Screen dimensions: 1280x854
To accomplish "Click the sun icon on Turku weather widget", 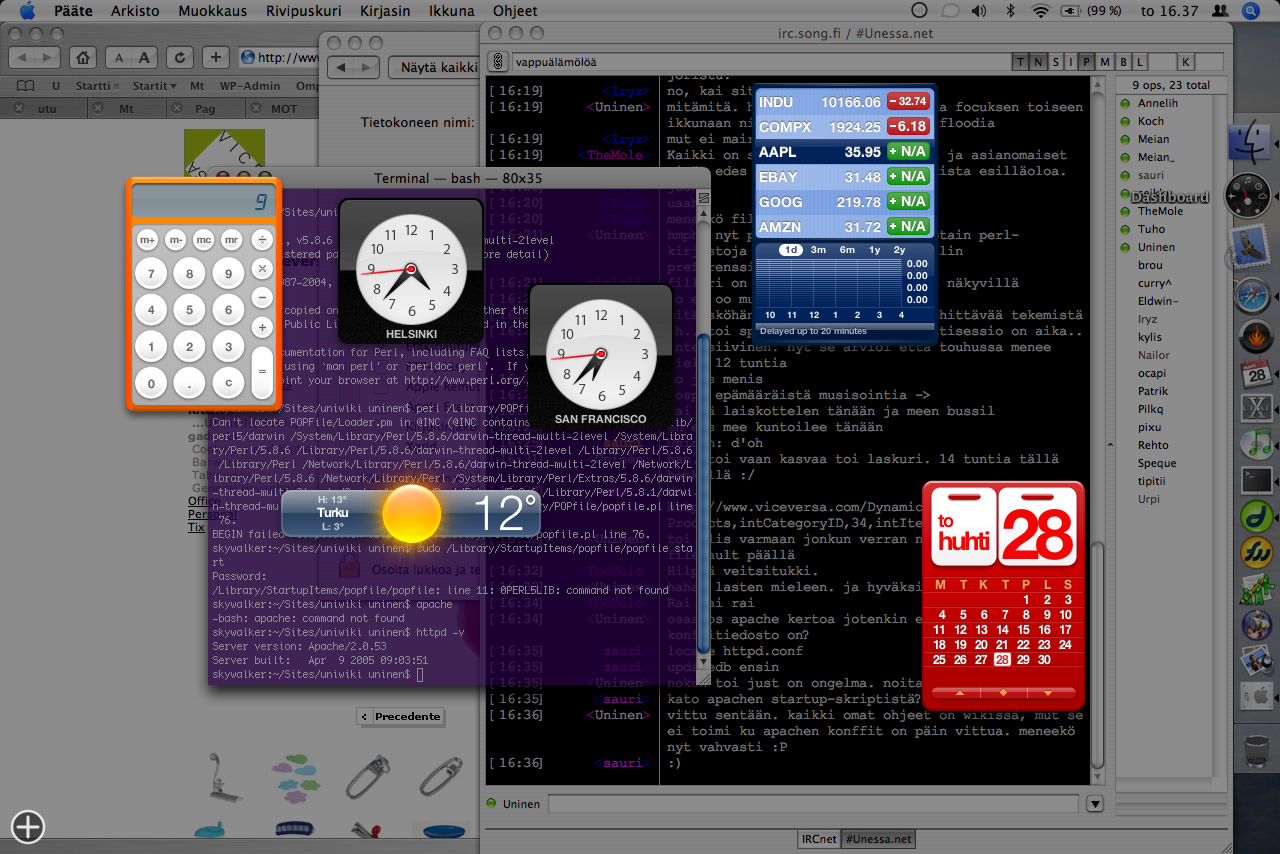I will [411, 514].
